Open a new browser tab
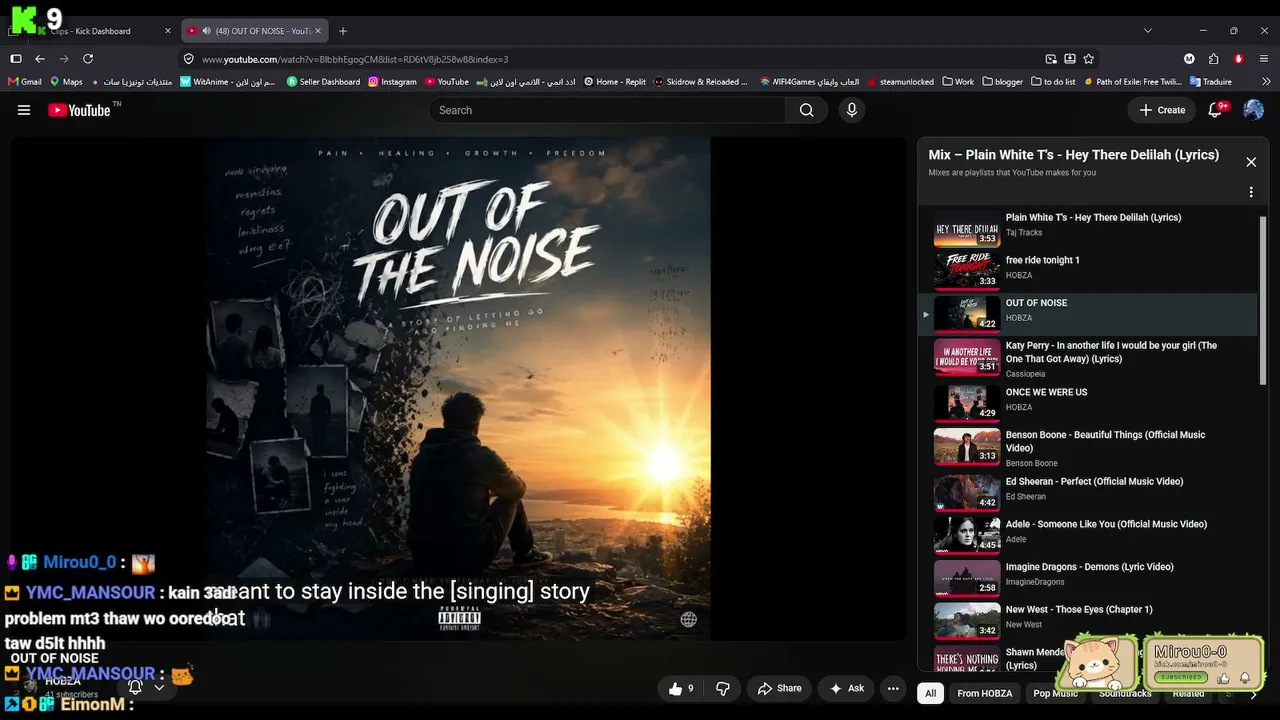The height and width of the screenshot is (720, 1280). (x=343, y=31)
